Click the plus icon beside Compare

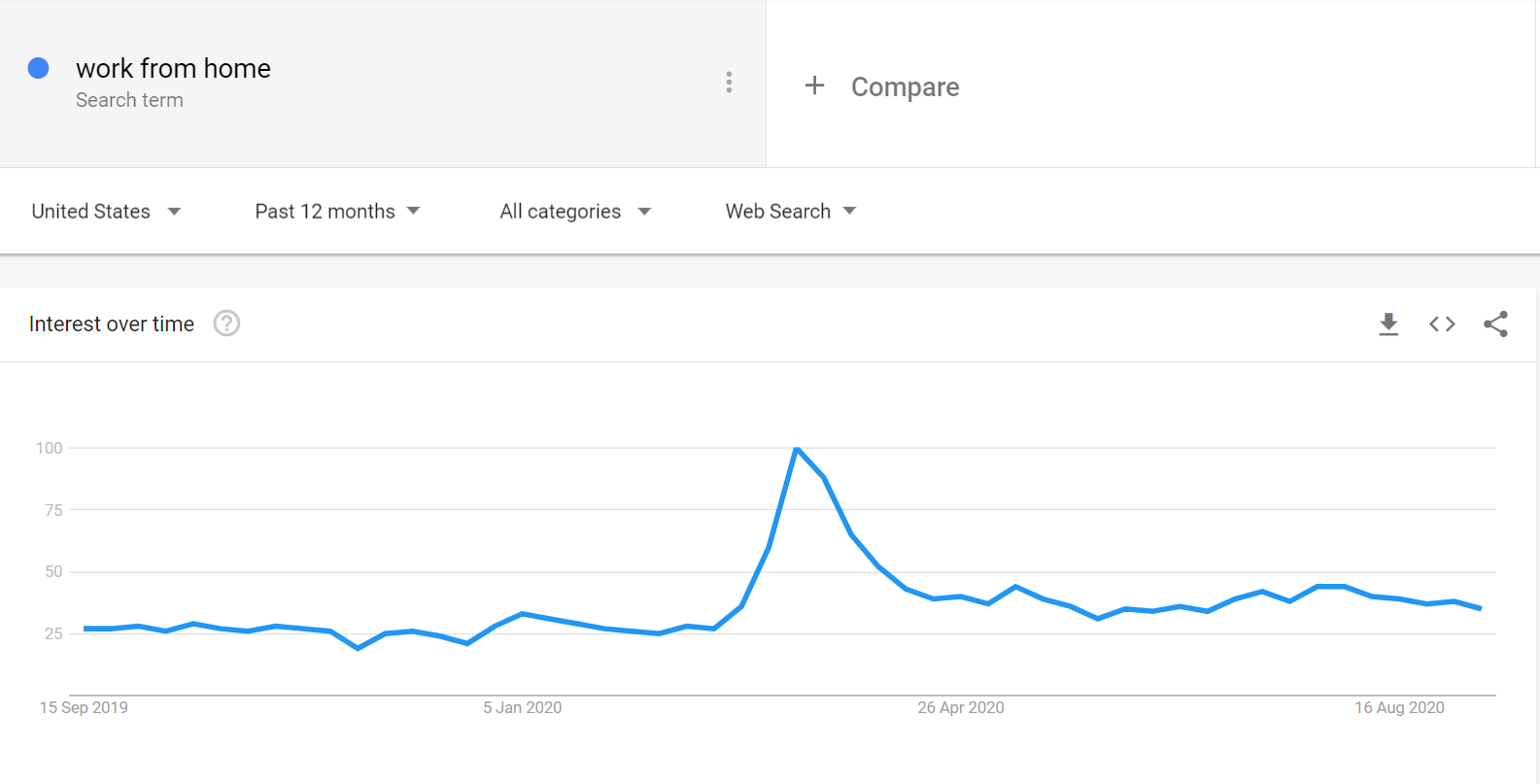coord(814,85)
